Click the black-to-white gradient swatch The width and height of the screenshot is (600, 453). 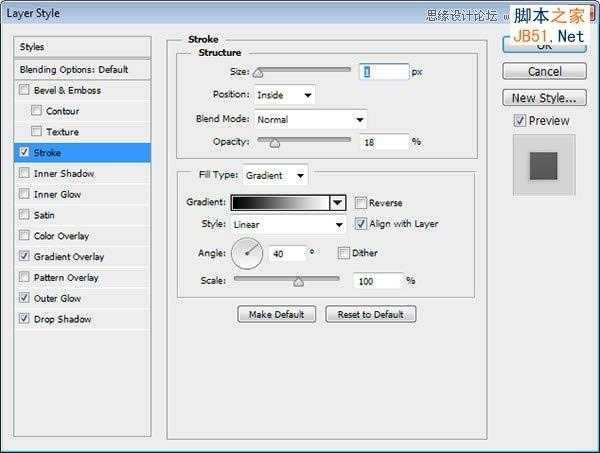tap(280, 203)
